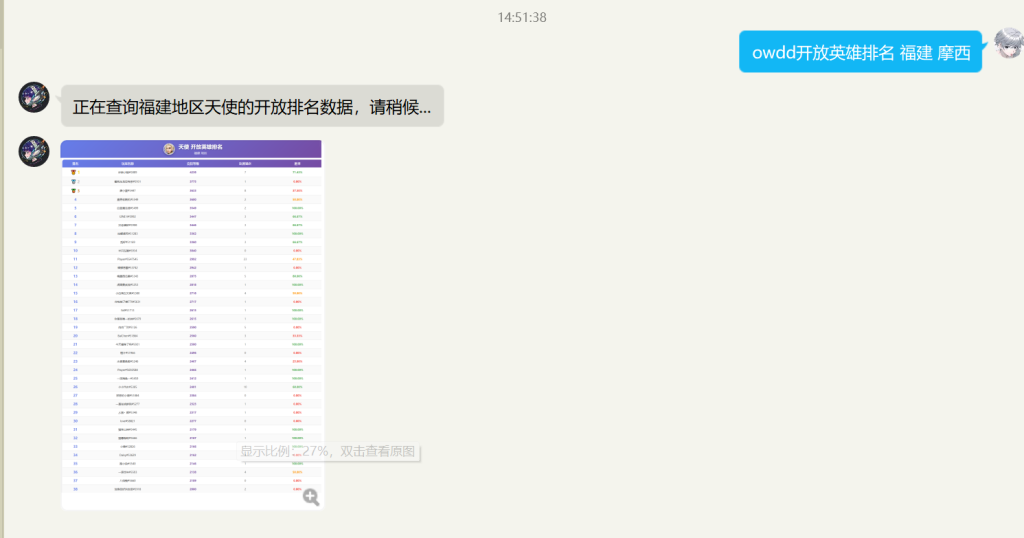Click the "显示比例 27%" tooltip label
The image size is (1024, 538).
pos(330,451)
